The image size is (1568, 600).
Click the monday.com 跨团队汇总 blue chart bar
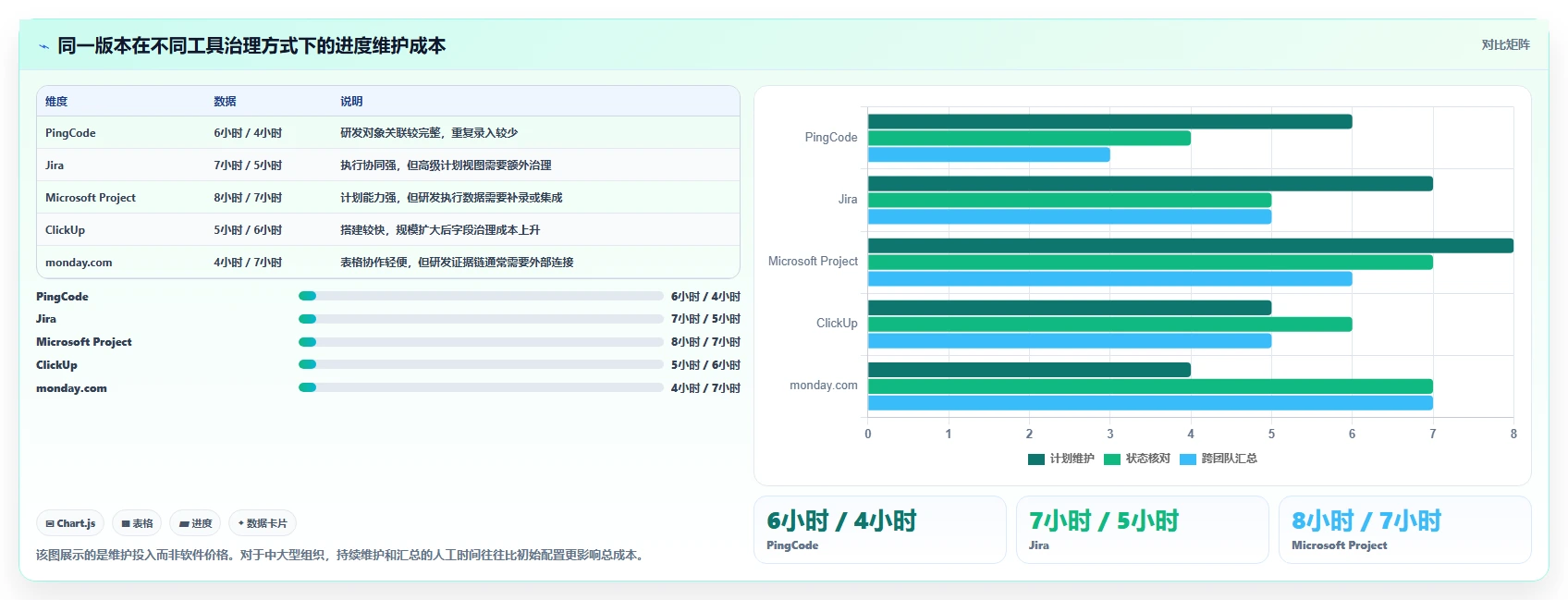coord(1150,403)
